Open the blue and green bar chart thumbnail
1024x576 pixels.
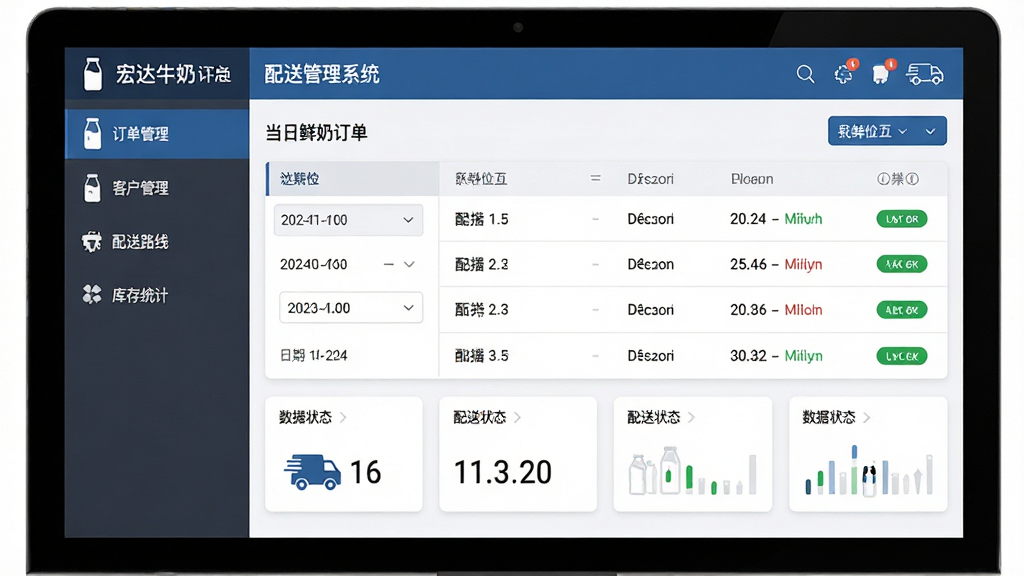click(869, 470)
